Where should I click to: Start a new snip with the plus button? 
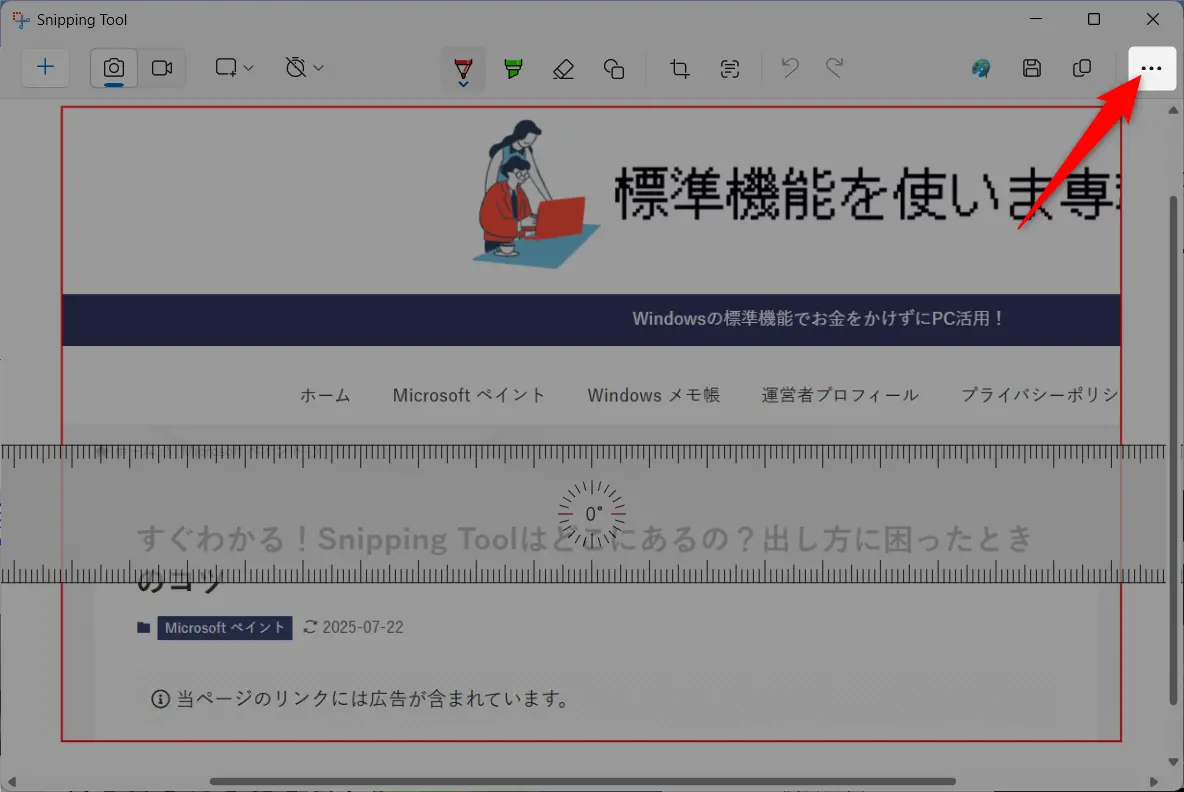point(45,68)
